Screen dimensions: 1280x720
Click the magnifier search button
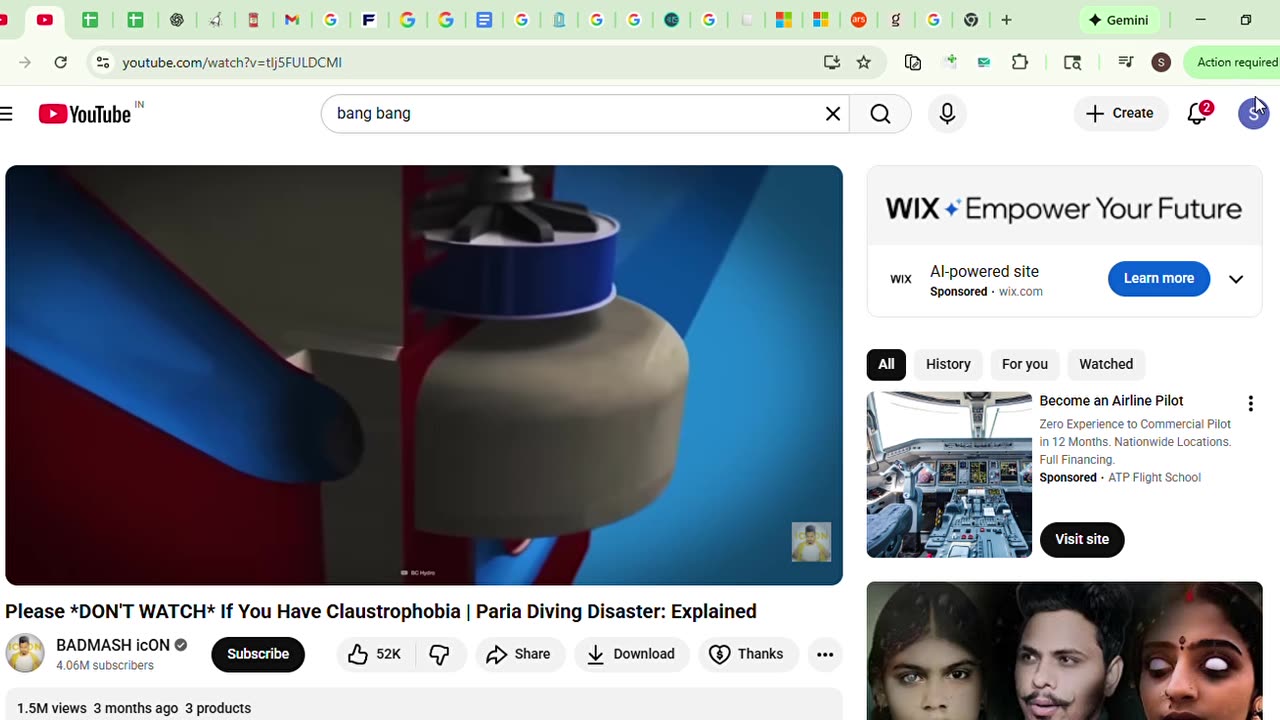tap(880, 114)
